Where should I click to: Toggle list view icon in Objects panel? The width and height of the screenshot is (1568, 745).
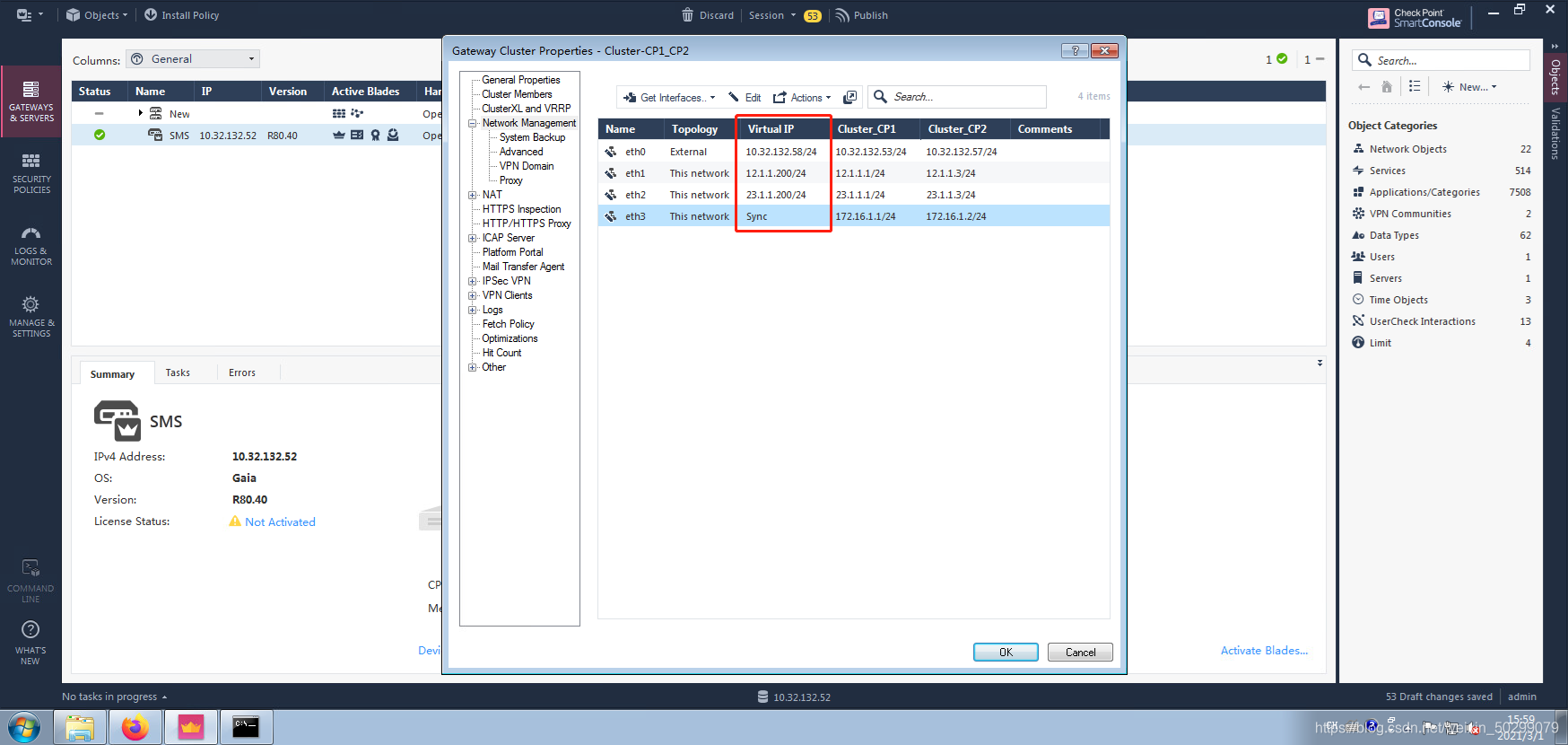coord(1415,86)
